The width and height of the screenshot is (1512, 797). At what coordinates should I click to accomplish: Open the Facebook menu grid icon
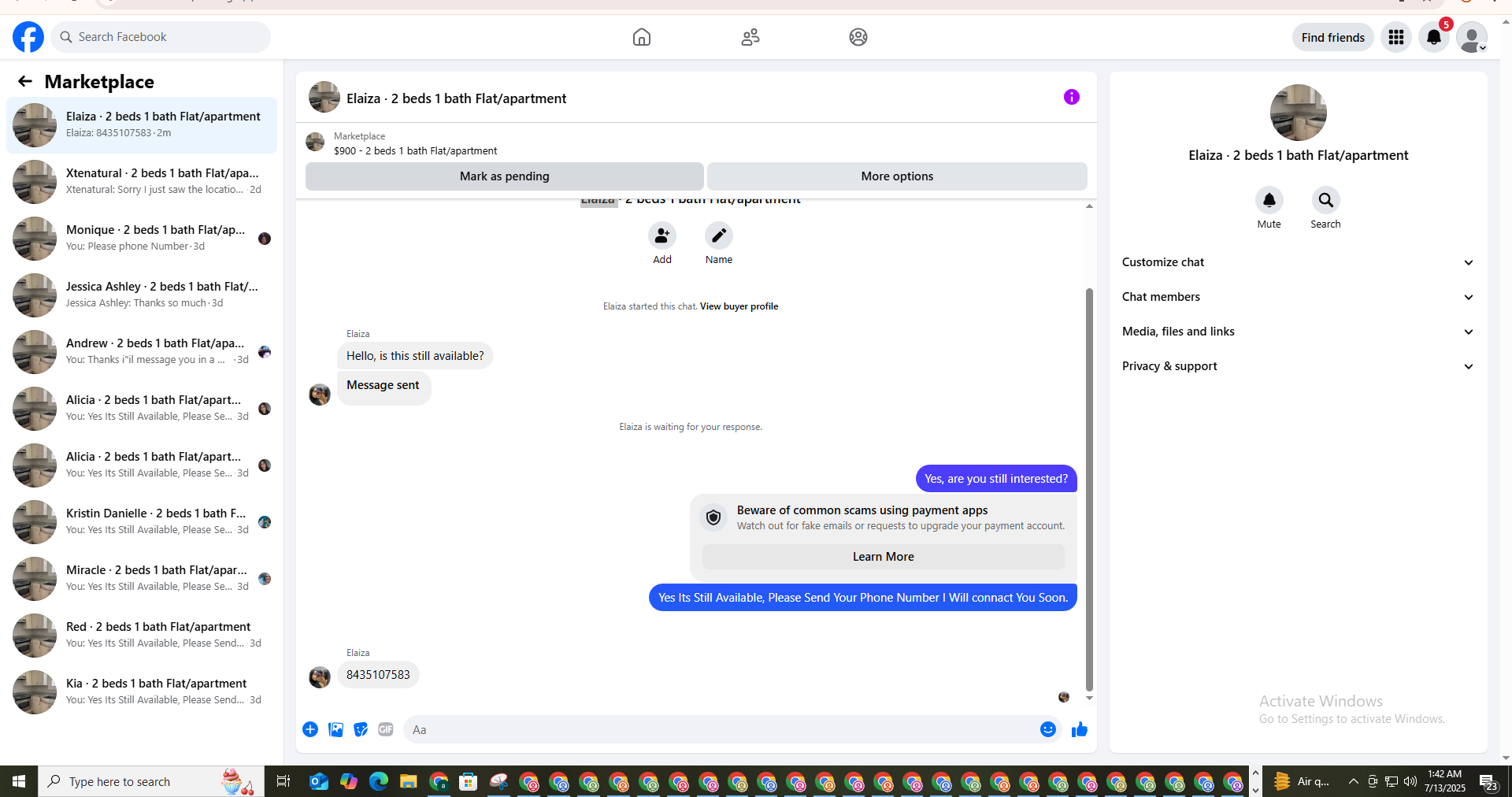[1396, 37]
